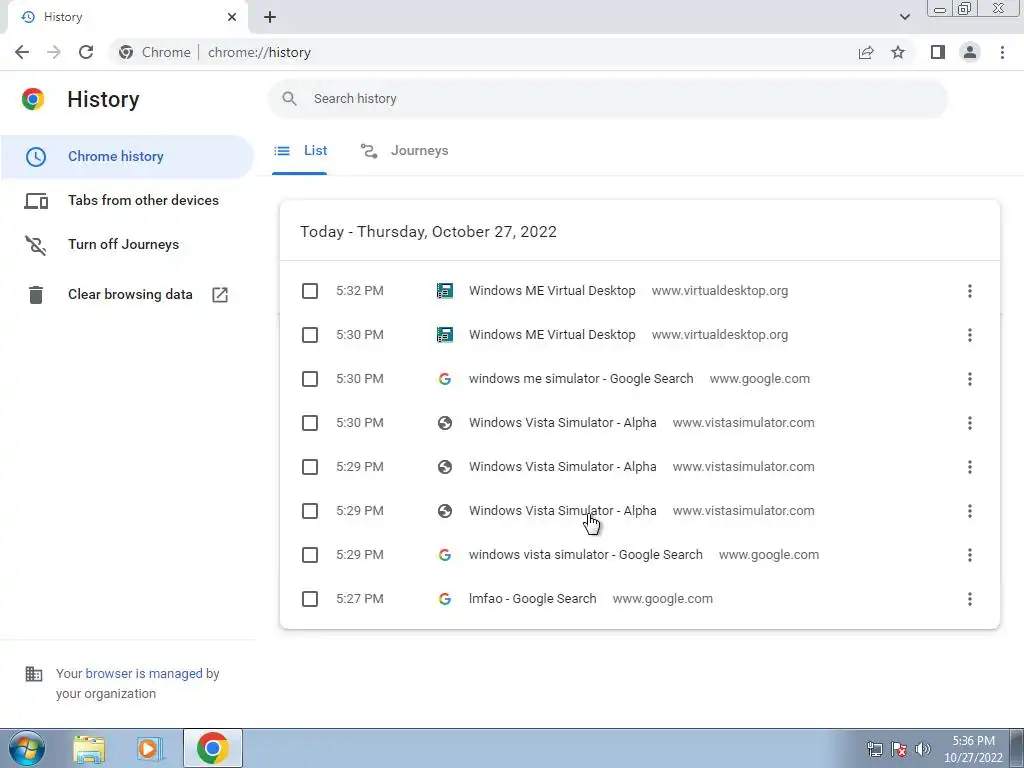Open 'lmfao - Google Search' history link
Viewport: 1024px width, 768px height.
click(532, 599)
